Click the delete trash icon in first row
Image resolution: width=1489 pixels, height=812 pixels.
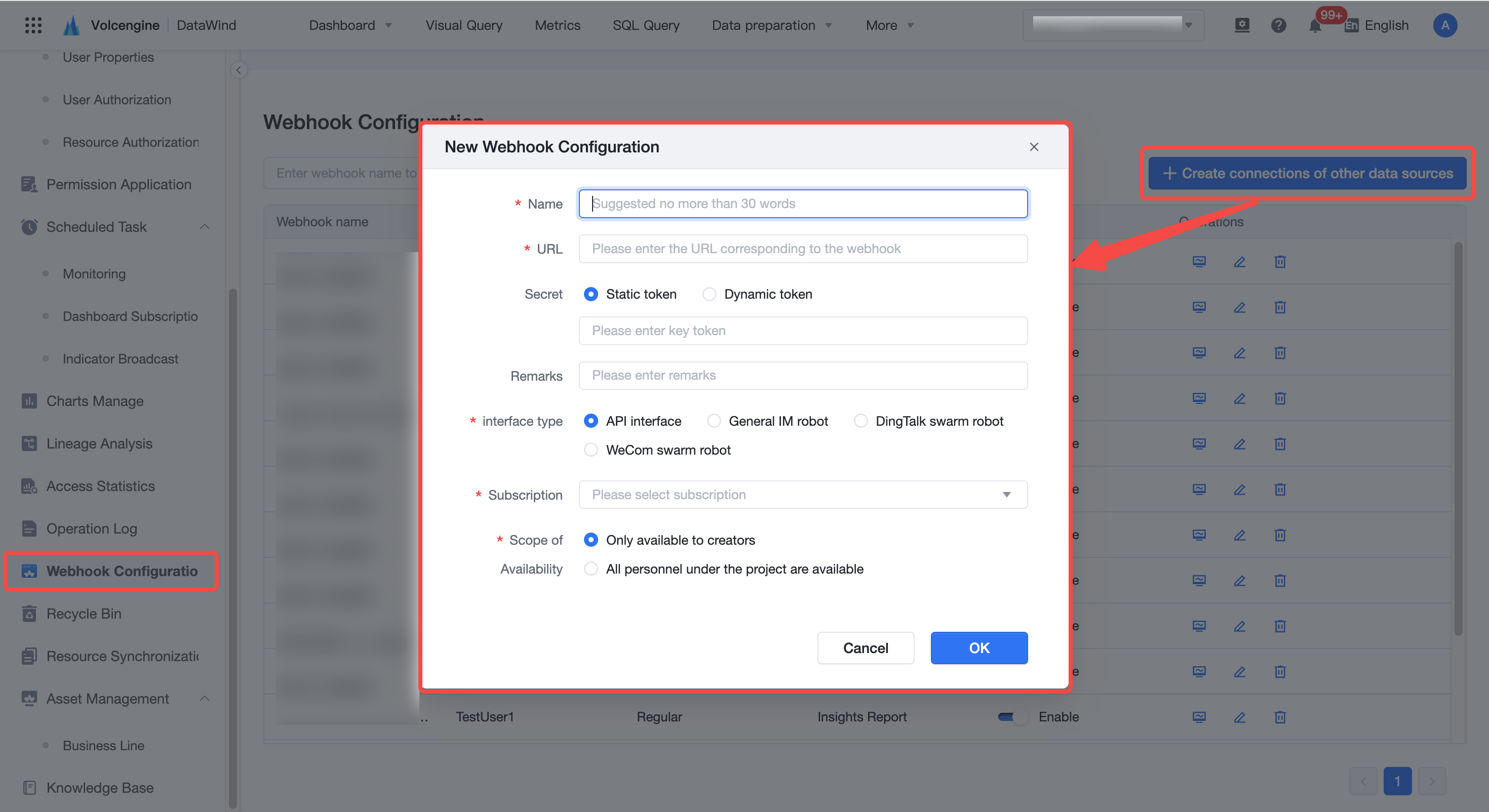coord(1280,262)
